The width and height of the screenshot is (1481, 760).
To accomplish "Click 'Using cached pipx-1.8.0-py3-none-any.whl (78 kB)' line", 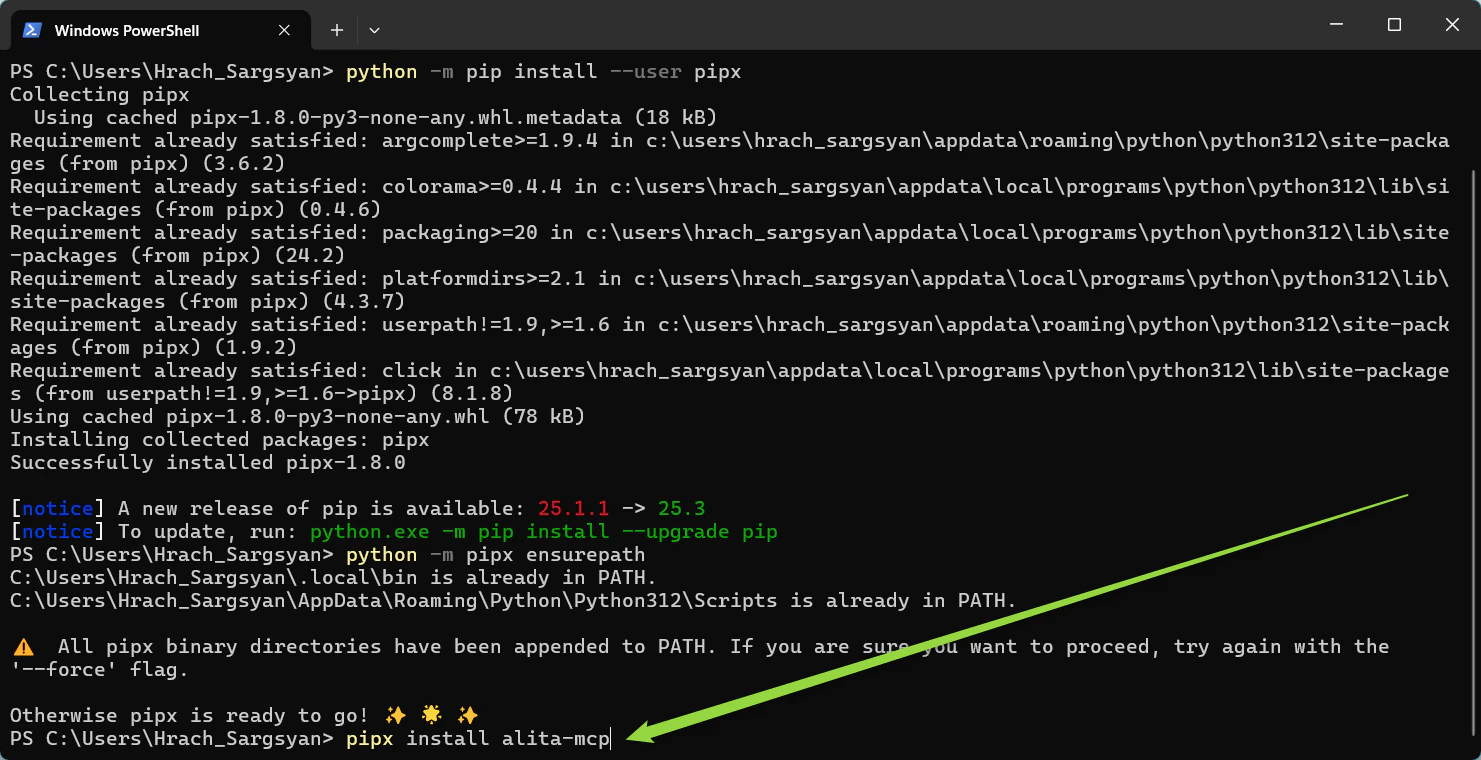I will [298, 416].
